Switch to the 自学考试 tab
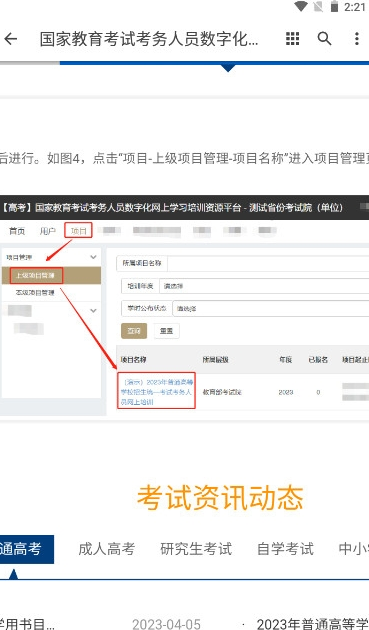This screenshot has height=630, width=369. pyautogui.click(x=285, y=549)
